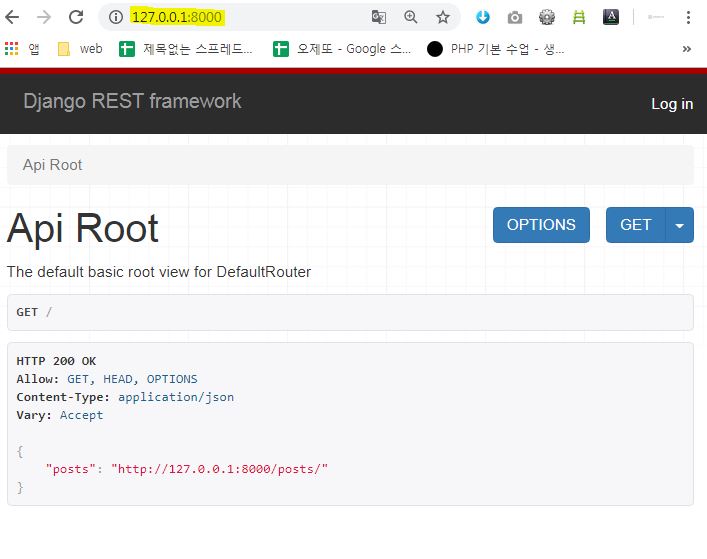
Task: Open the PHP 기본 수업 bookmark
Action: click(x=496, y=48)
